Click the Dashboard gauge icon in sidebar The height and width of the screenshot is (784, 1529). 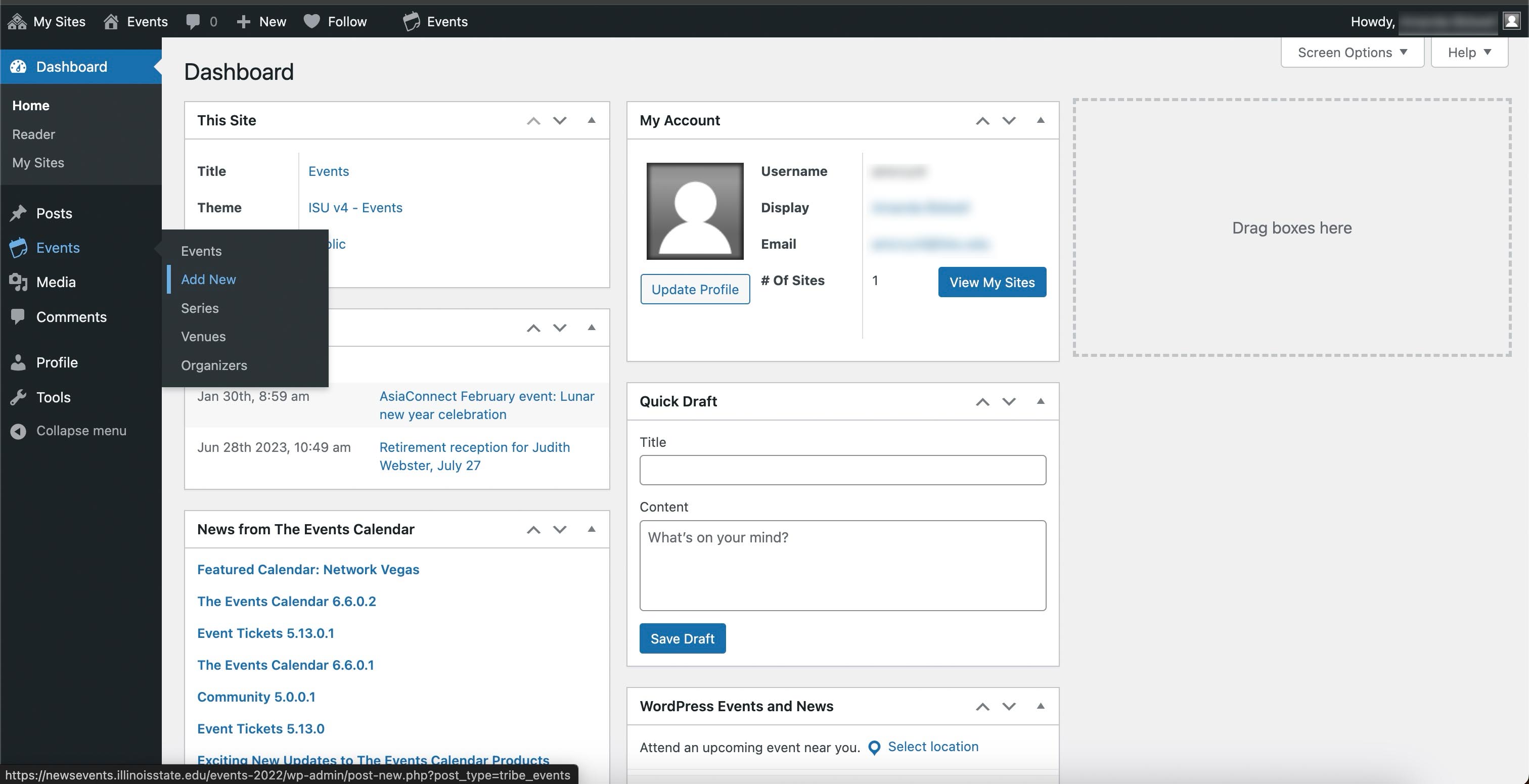(x=18, y=67)
